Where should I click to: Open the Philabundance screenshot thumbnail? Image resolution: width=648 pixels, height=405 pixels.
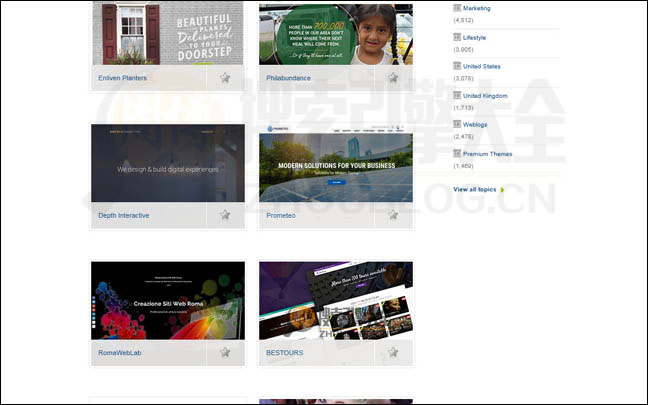coord(335,33)
